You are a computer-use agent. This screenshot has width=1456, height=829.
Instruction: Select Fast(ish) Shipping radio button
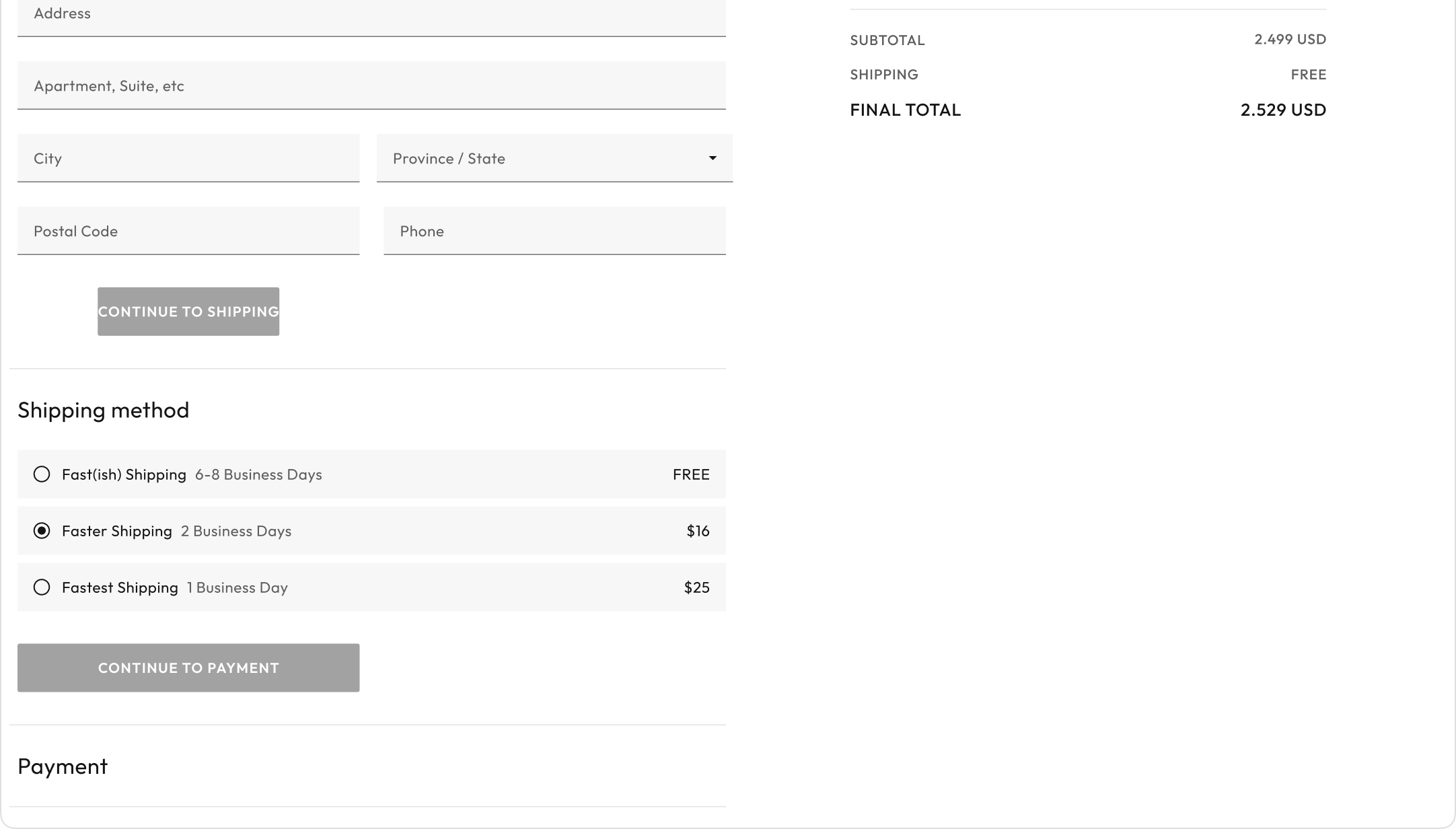(42, 474)
